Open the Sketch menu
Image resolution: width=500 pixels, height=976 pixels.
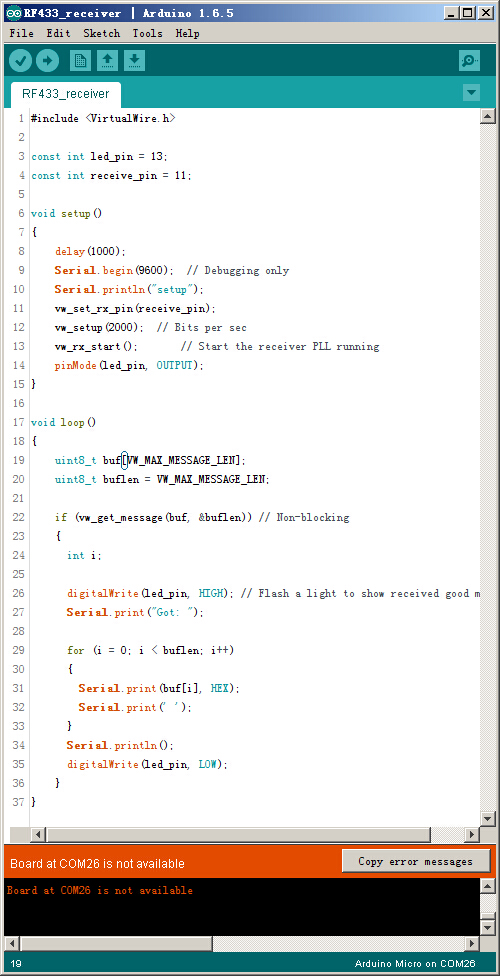tap(102, 34)
